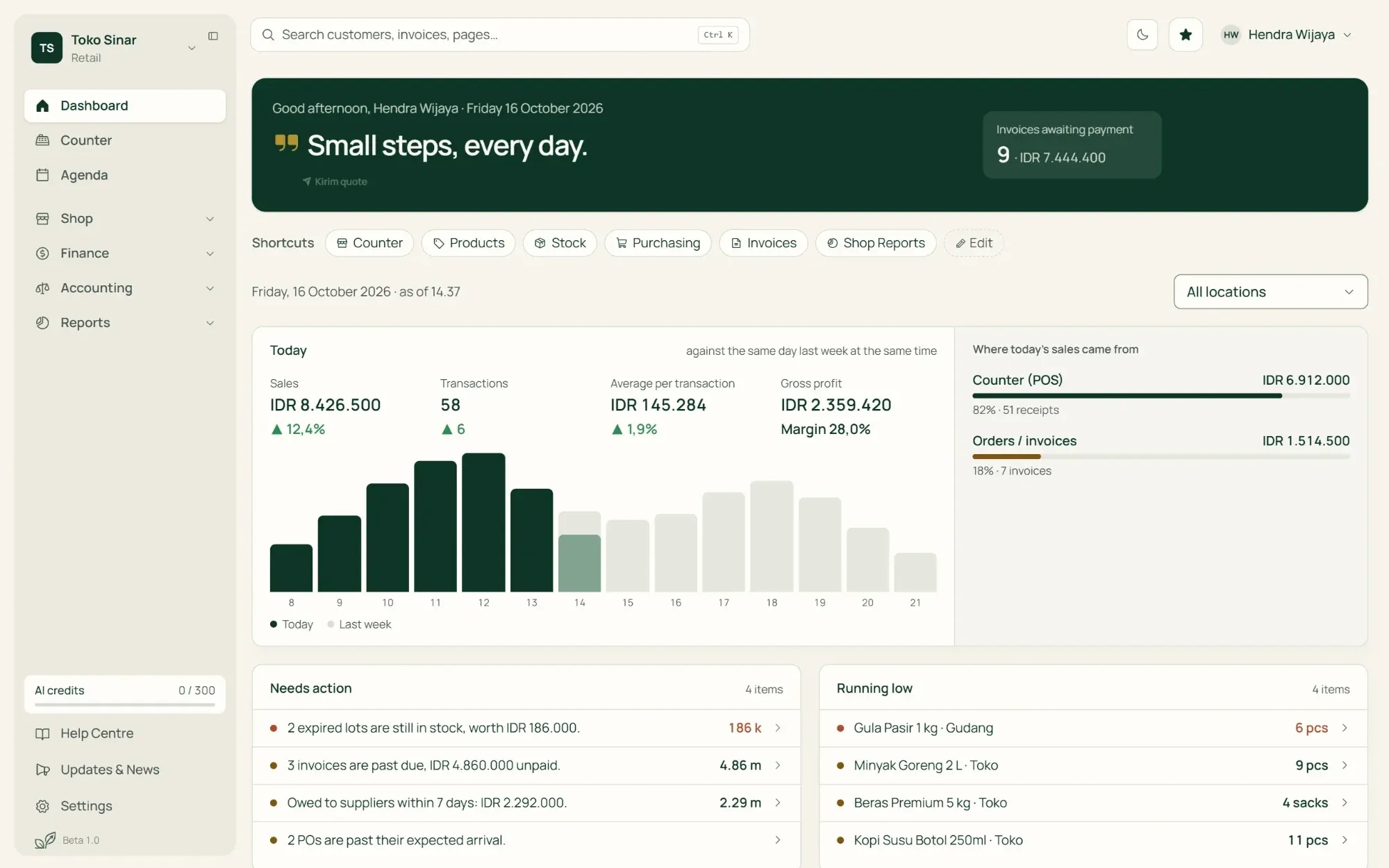This screenshot has height=868, width=1389.
Task: Open Help Centre in the sidebar
Action: 125,734
